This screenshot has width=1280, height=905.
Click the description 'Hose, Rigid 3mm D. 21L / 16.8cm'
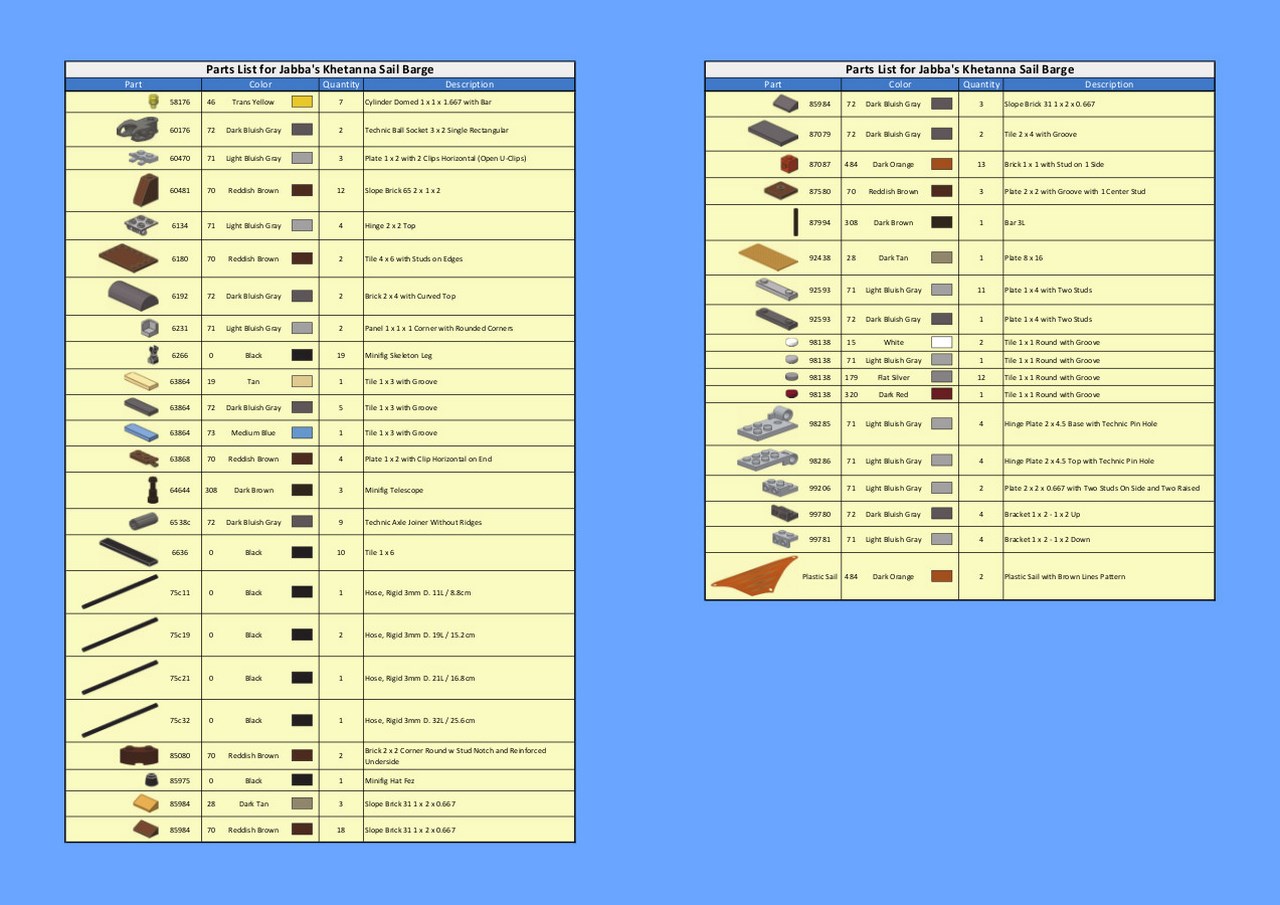coord(420,678)
